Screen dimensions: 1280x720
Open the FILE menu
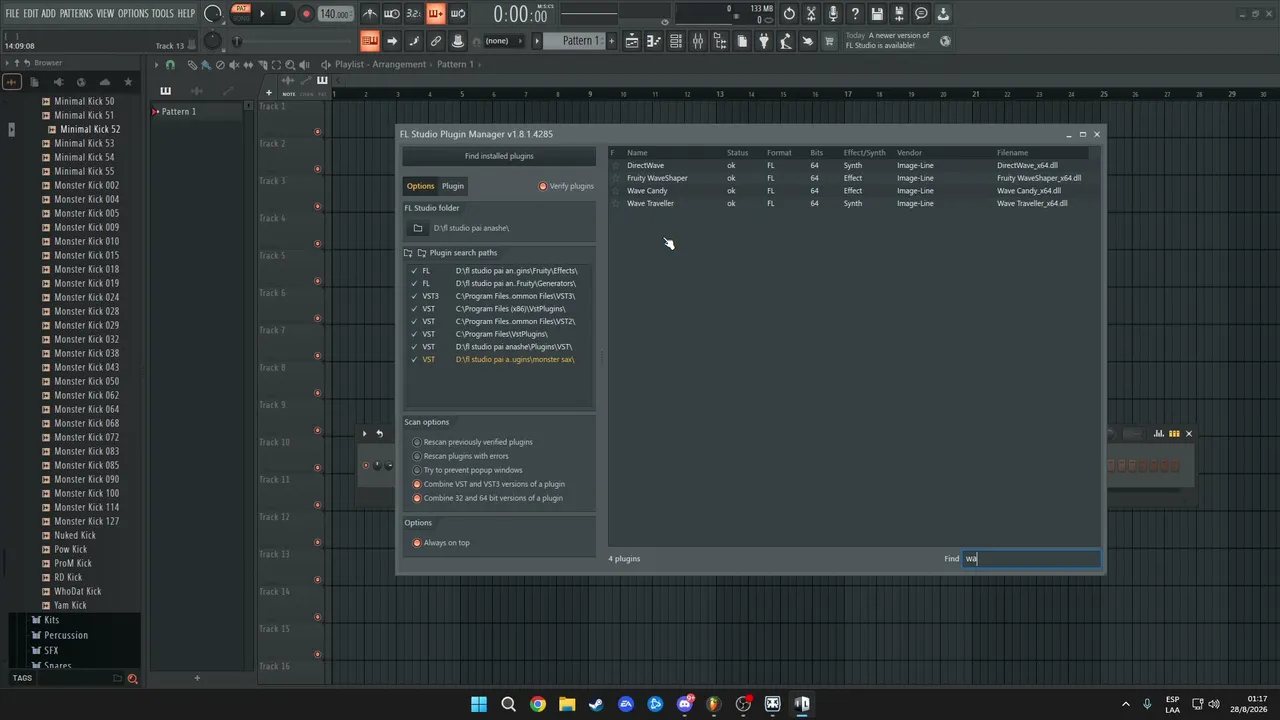13,14
